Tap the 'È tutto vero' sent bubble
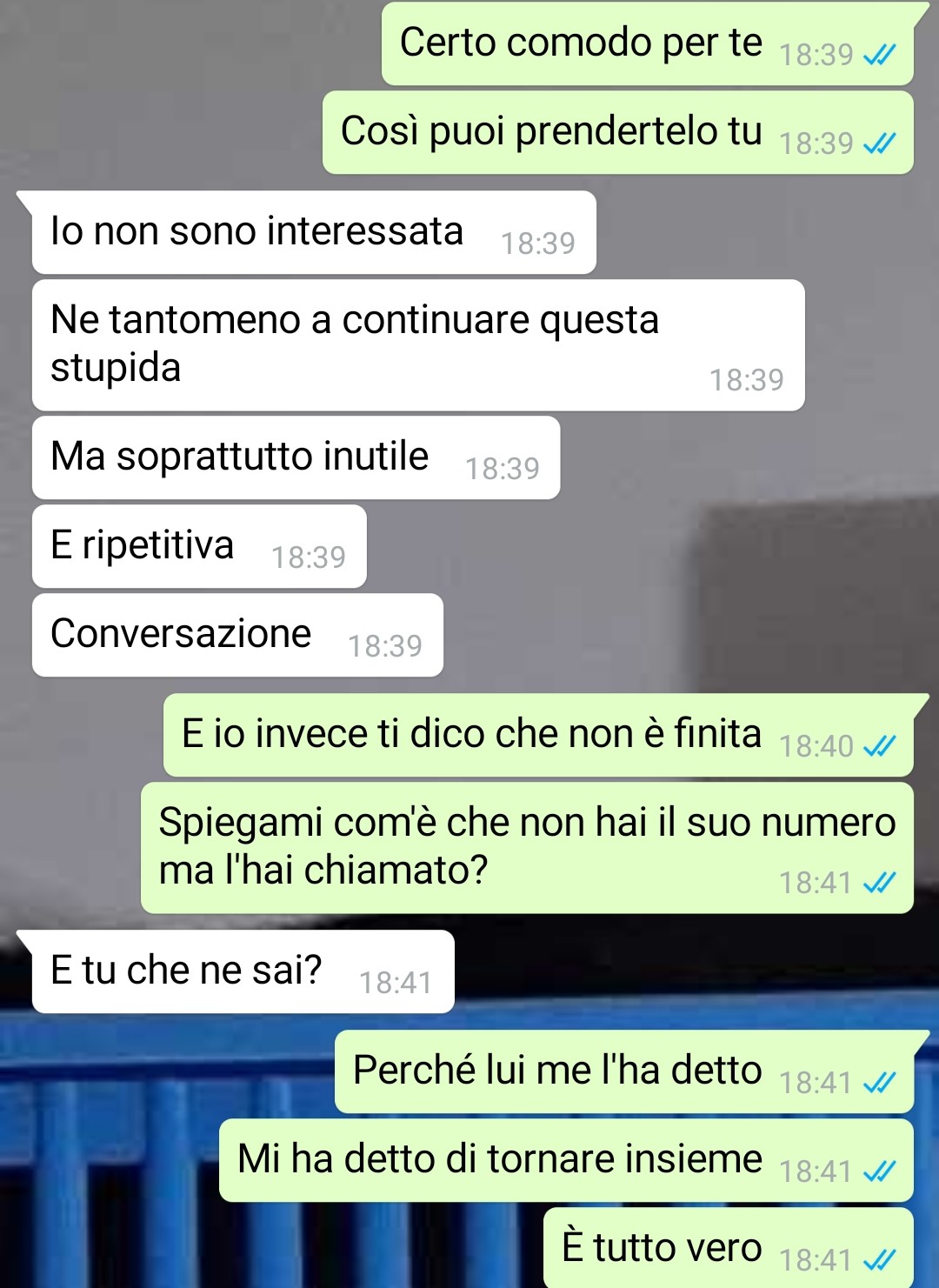 729,1248
